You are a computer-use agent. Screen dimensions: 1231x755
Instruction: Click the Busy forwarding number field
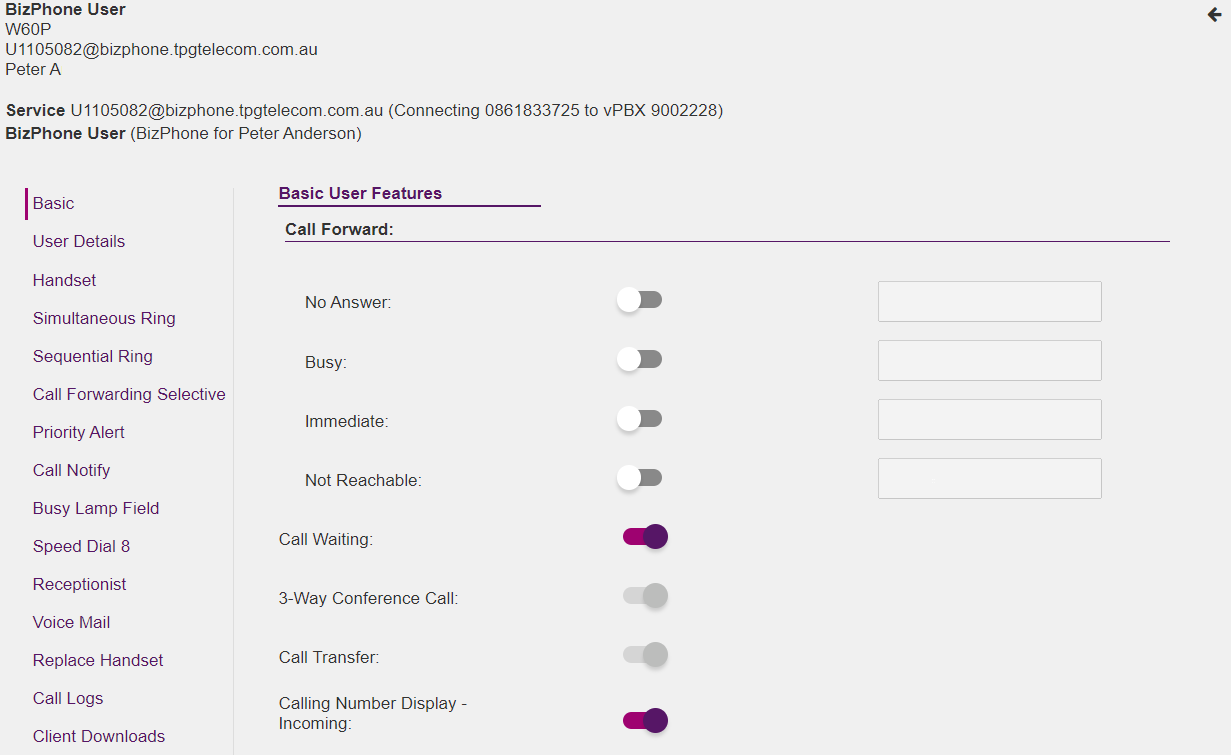pos(989,360)
